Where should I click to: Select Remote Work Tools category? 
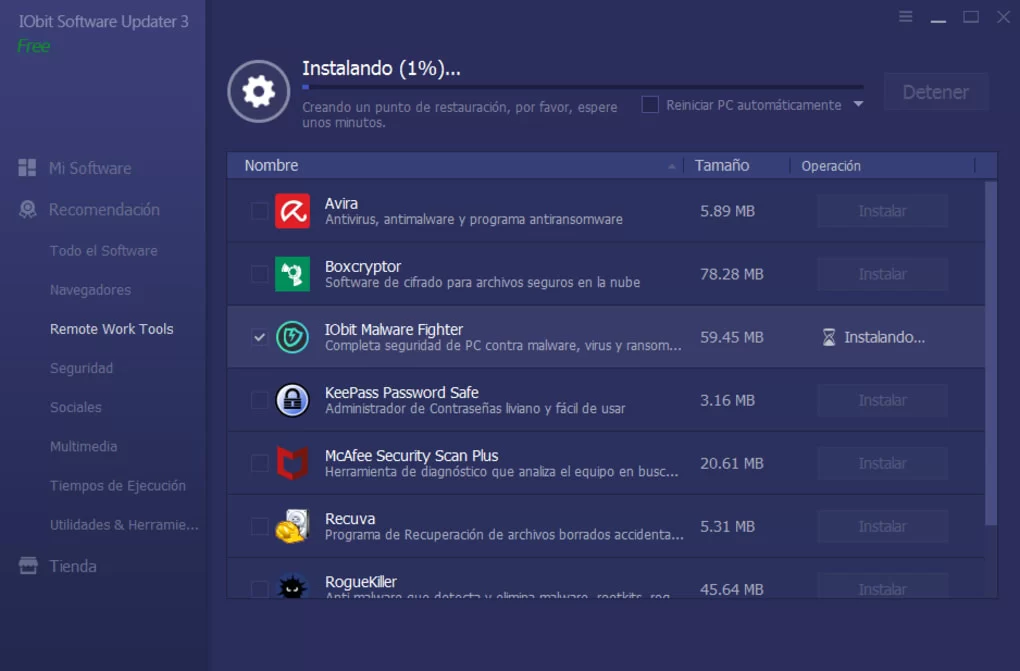point(112,329)
